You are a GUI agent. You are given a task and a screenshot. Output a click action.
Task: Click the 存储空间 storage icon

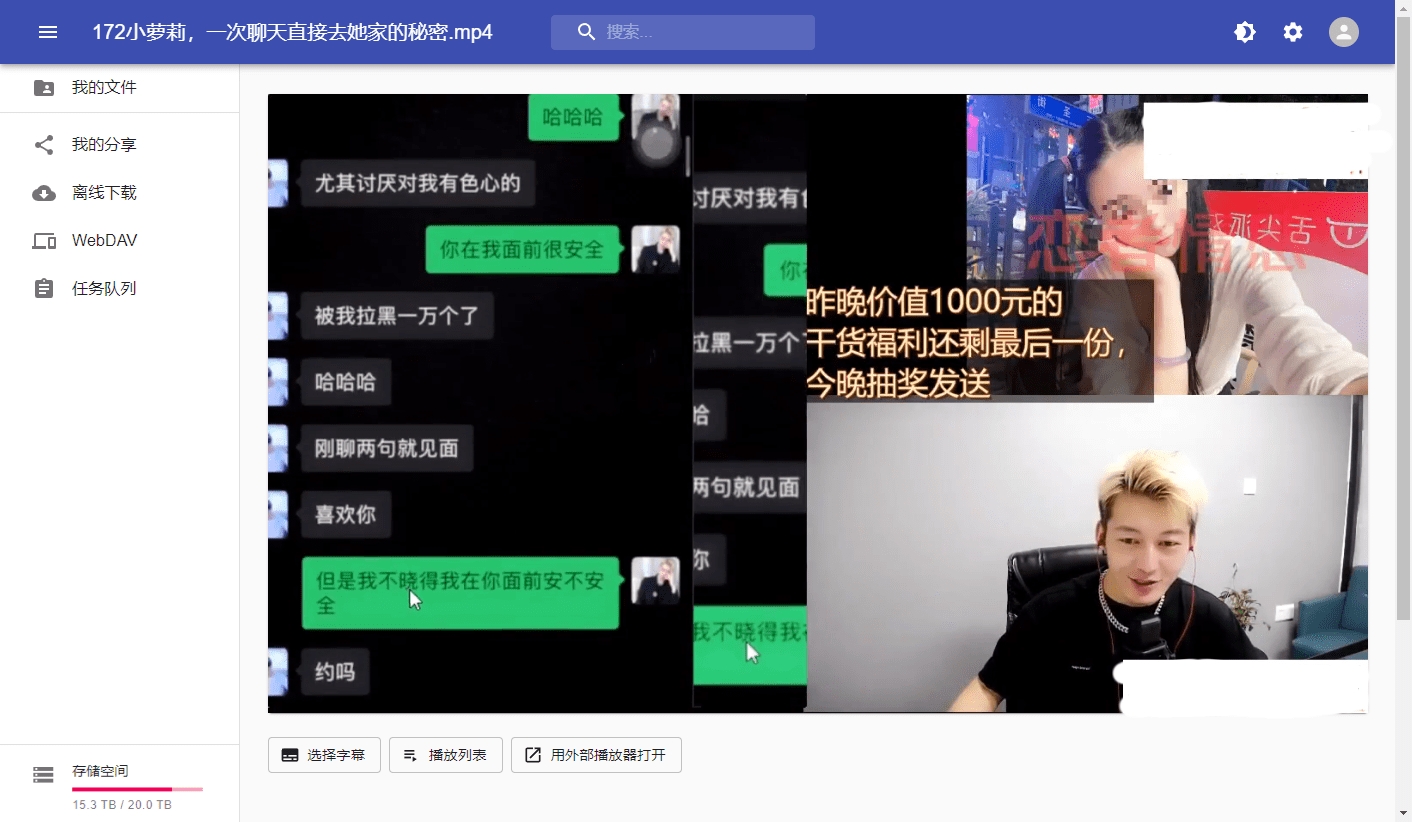(x=43, y=775)
